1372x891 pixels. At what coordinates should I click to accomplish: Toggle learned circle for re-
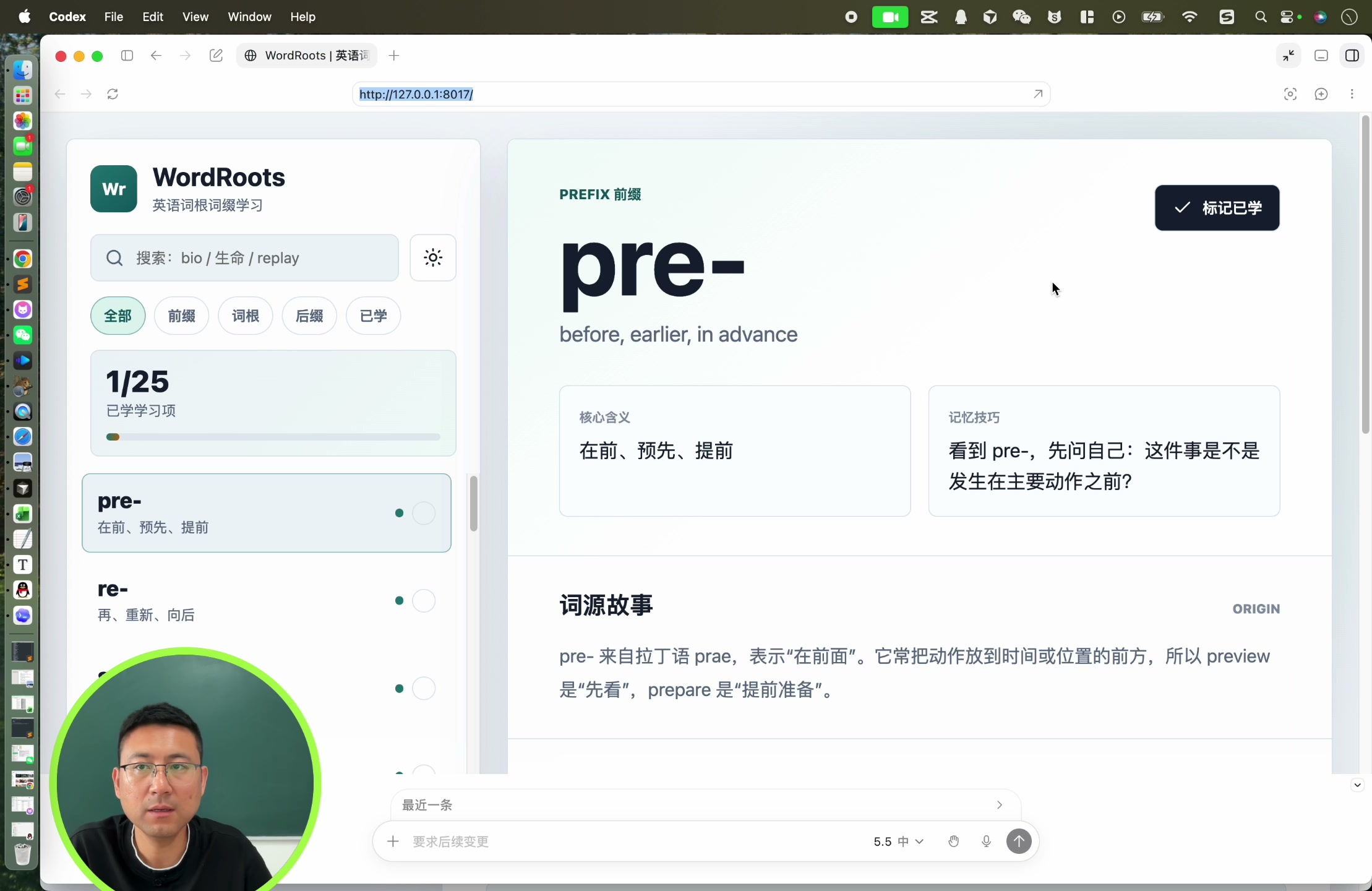[424, 601]
